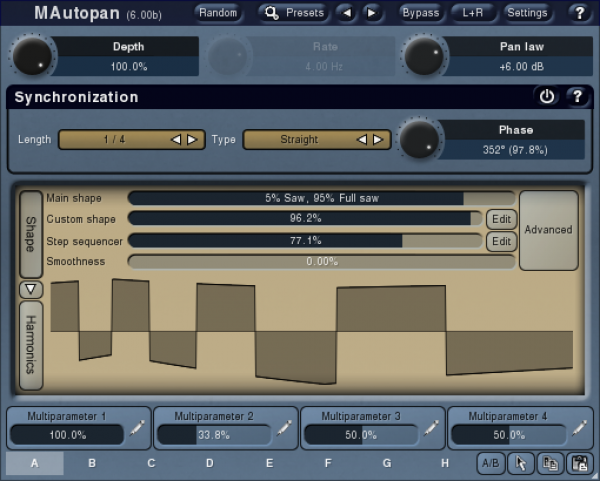Click Multiparameter 1 edit pencil icon
Viewport: 600px width, 481px height.
[137, 428]
